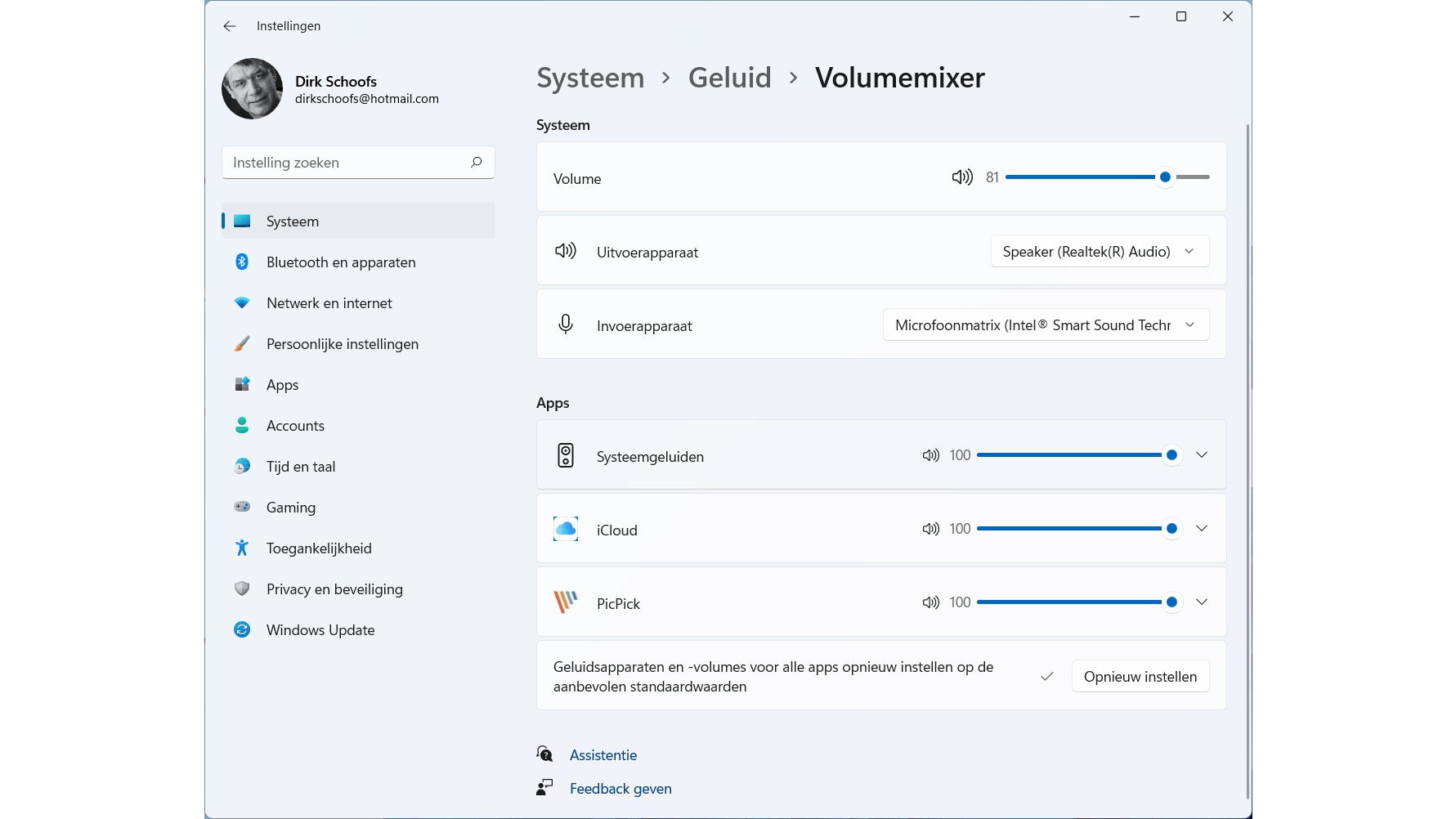Open the Feedback geven link

pos(620,789)
